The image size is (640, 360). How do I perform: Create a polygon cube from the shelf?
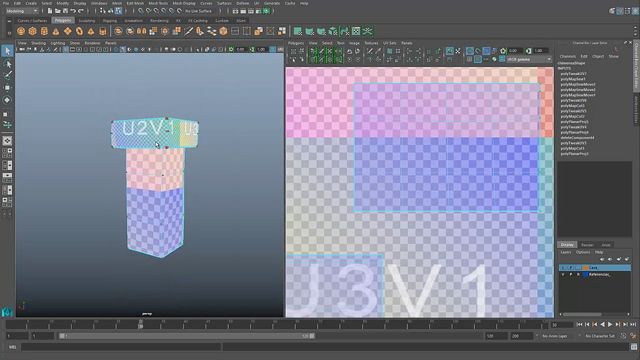tap(33, 31)
